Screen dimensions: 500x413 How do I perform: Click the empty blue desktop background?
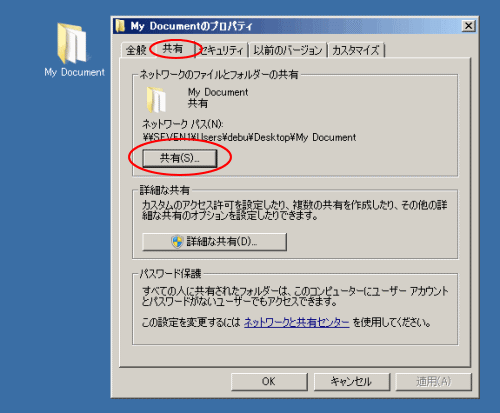[x=53, y=233]
